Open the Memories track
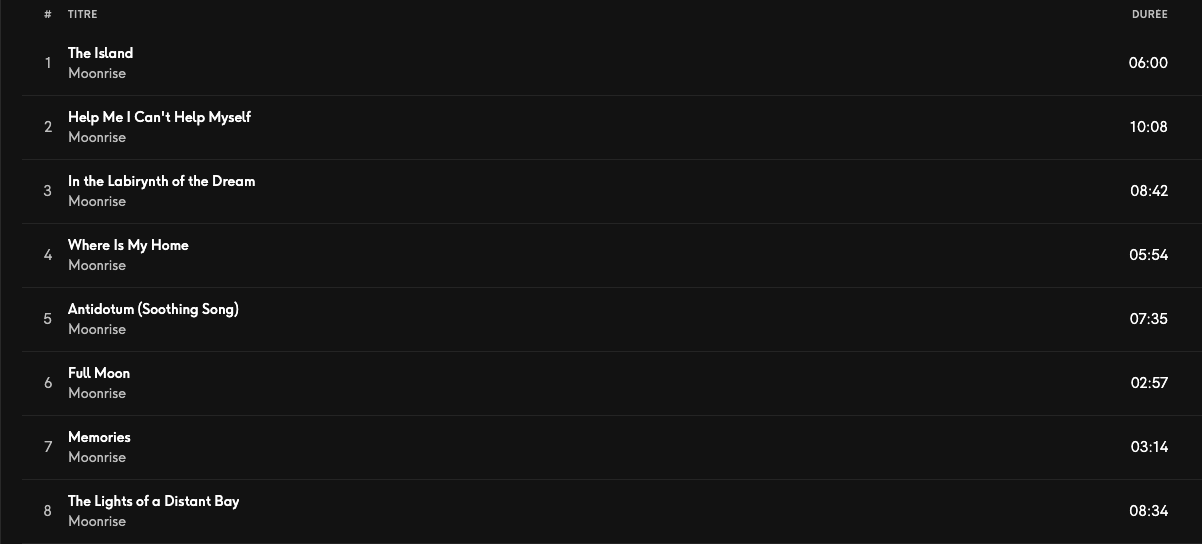Image resolution: width=1202 pixels, height=544 pixels. [x=99, y=437]
